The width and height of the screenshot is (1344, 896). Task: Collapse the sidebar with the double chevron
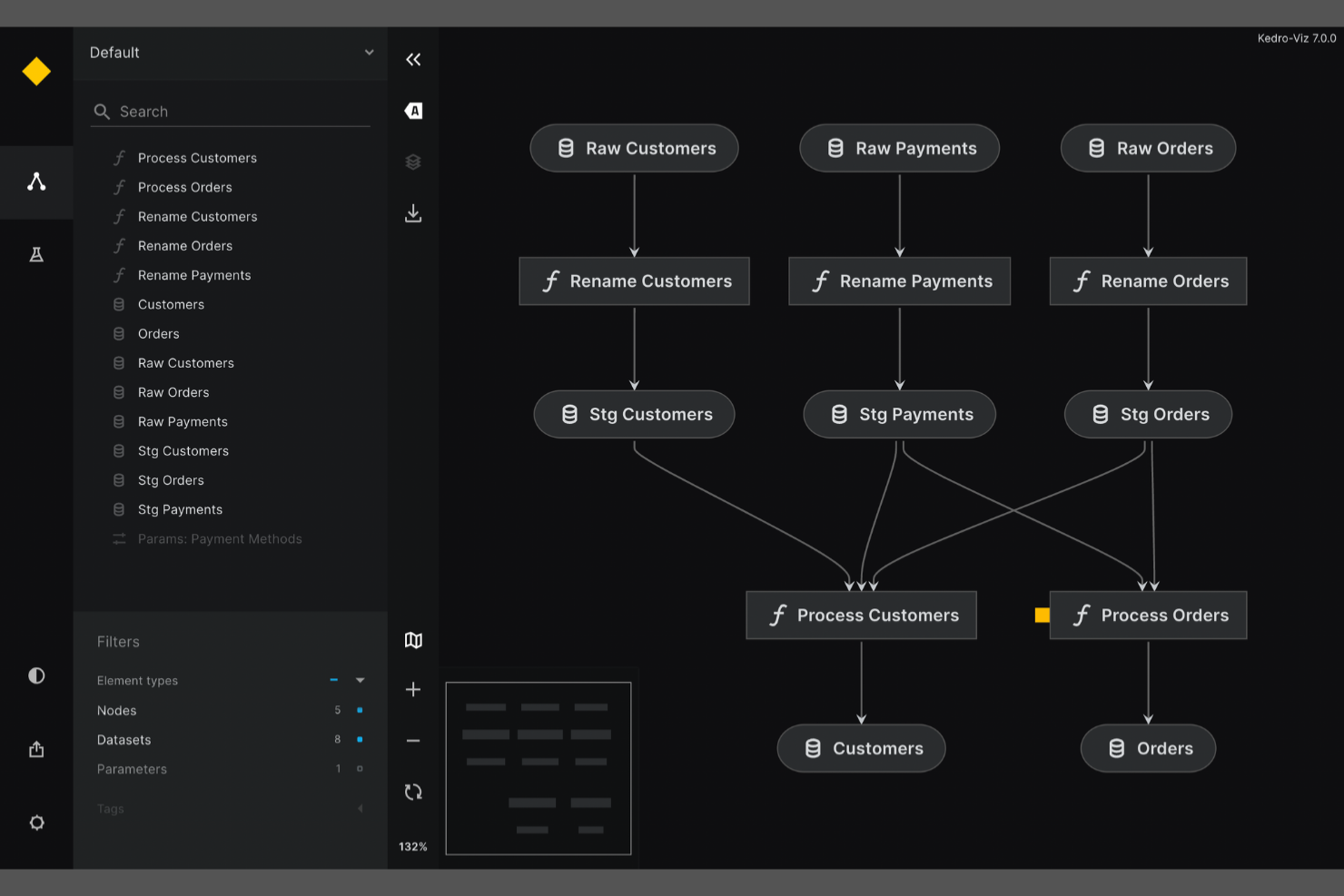[x=413, y=59]
